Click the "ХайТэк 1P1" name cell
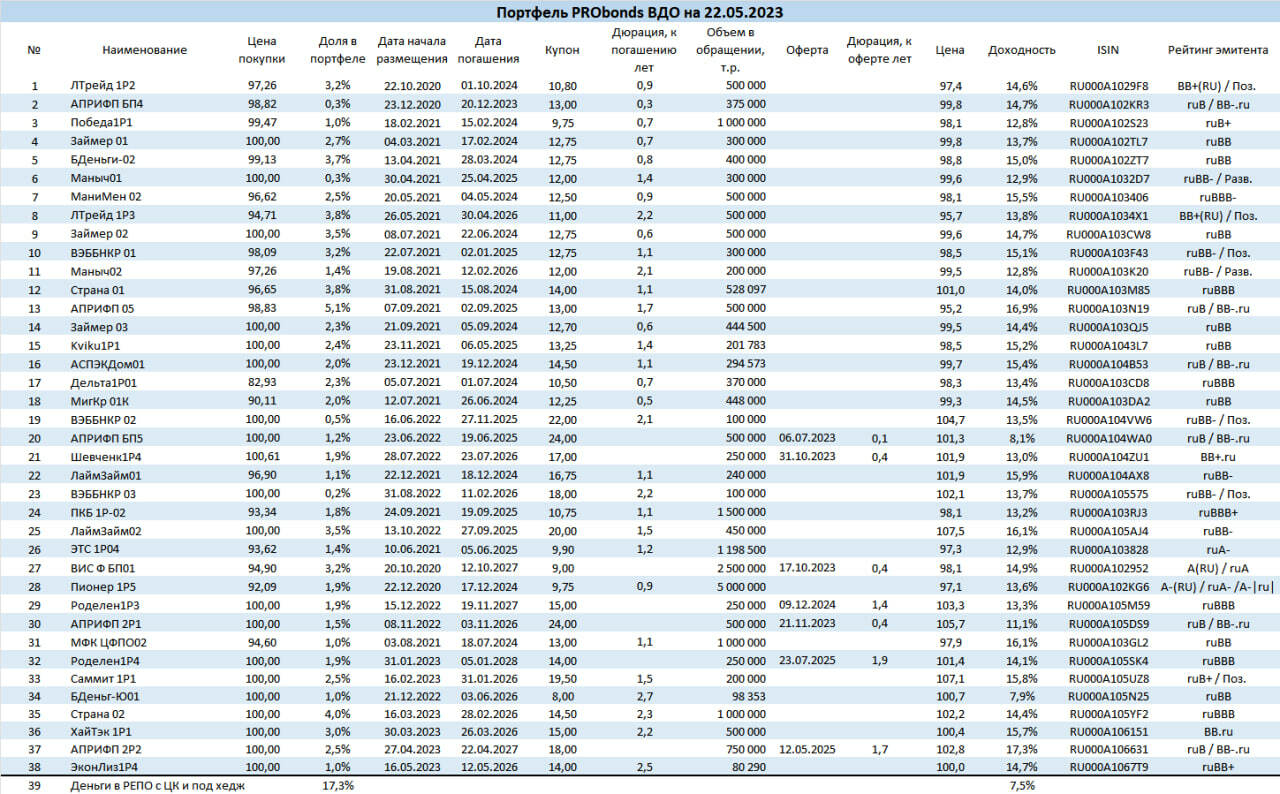This screenshot has width=1280, height=794. click(x=101, y=734)
